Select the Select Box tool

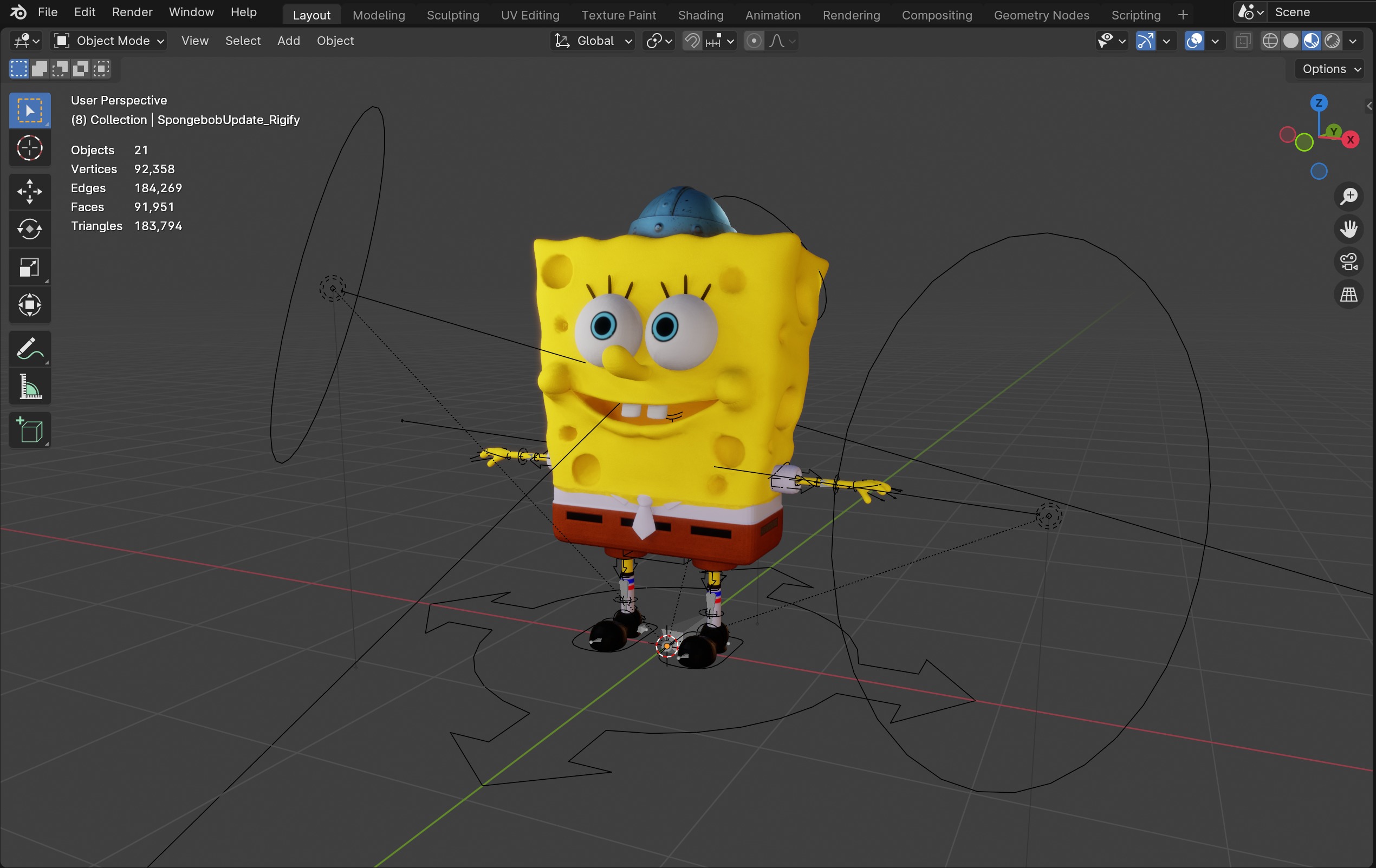pos(30,110)
